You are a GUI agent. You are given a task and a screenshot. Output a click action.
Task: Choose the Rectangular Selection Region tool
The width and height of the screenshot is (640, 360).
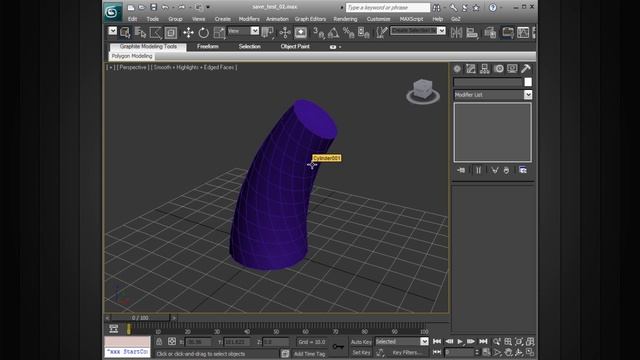coord(155,32)
